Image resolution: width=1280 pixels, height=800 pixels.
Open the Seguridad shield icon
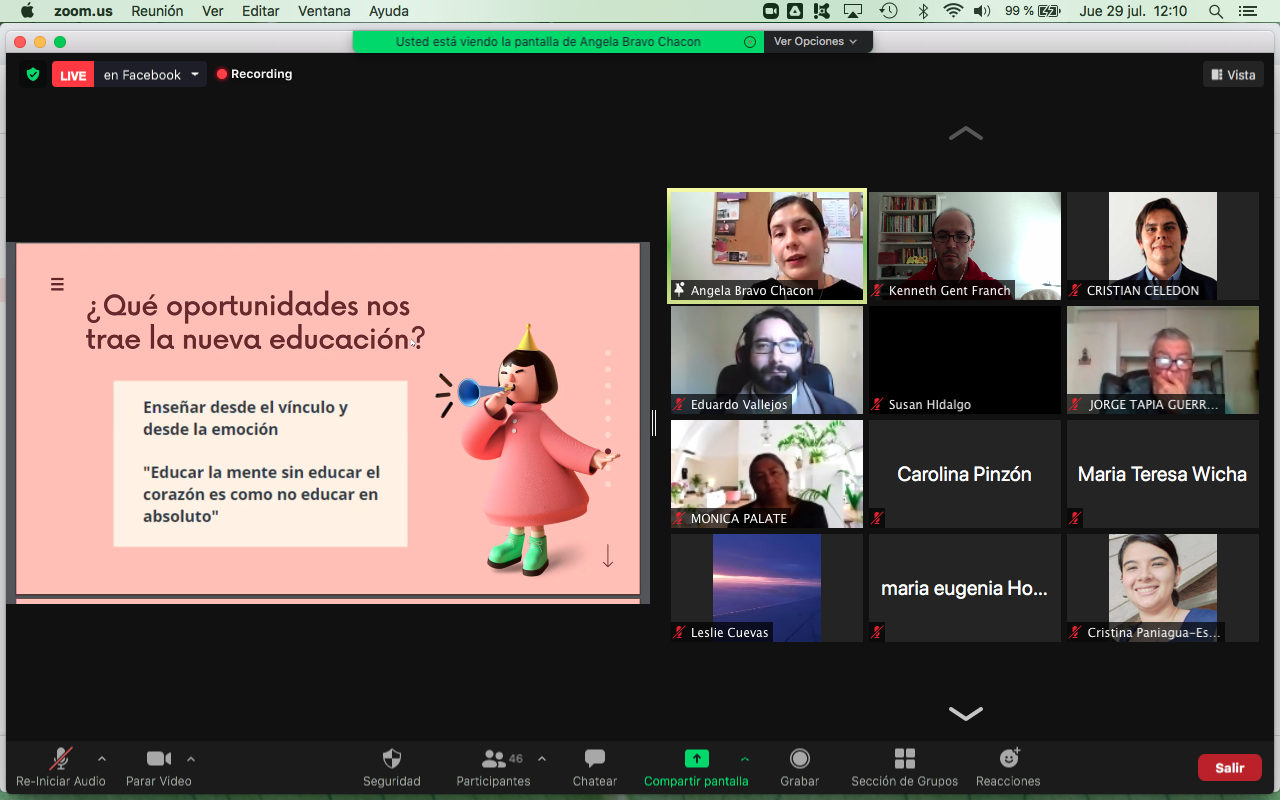pos(391,759)
